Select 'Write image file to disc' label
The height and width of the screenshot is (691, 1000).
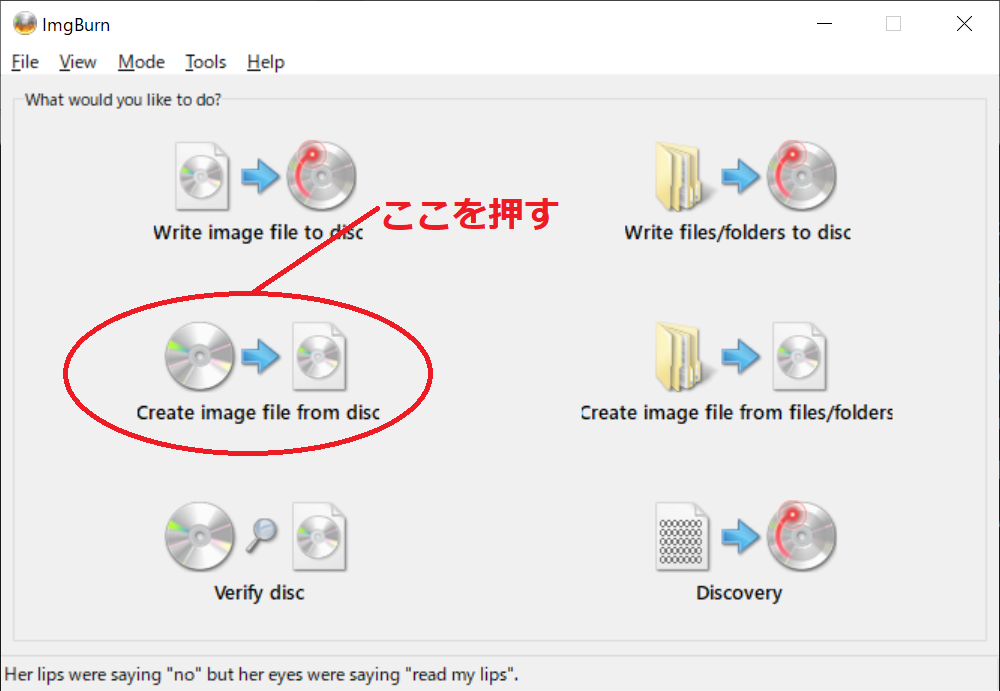pyautogui.click(x=258, y=232)
